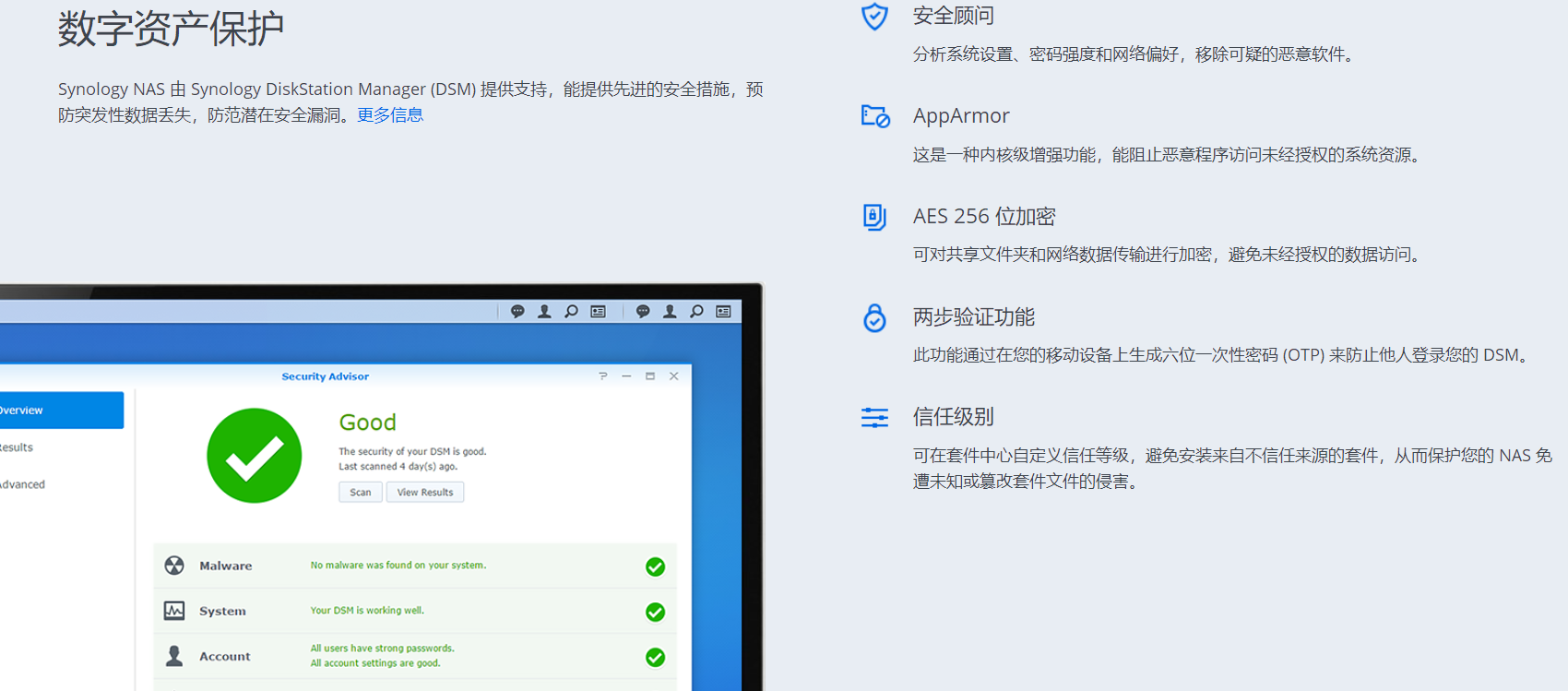Open the 更多信息 link
1568x691 pixels.
click(x=390, y=115)
